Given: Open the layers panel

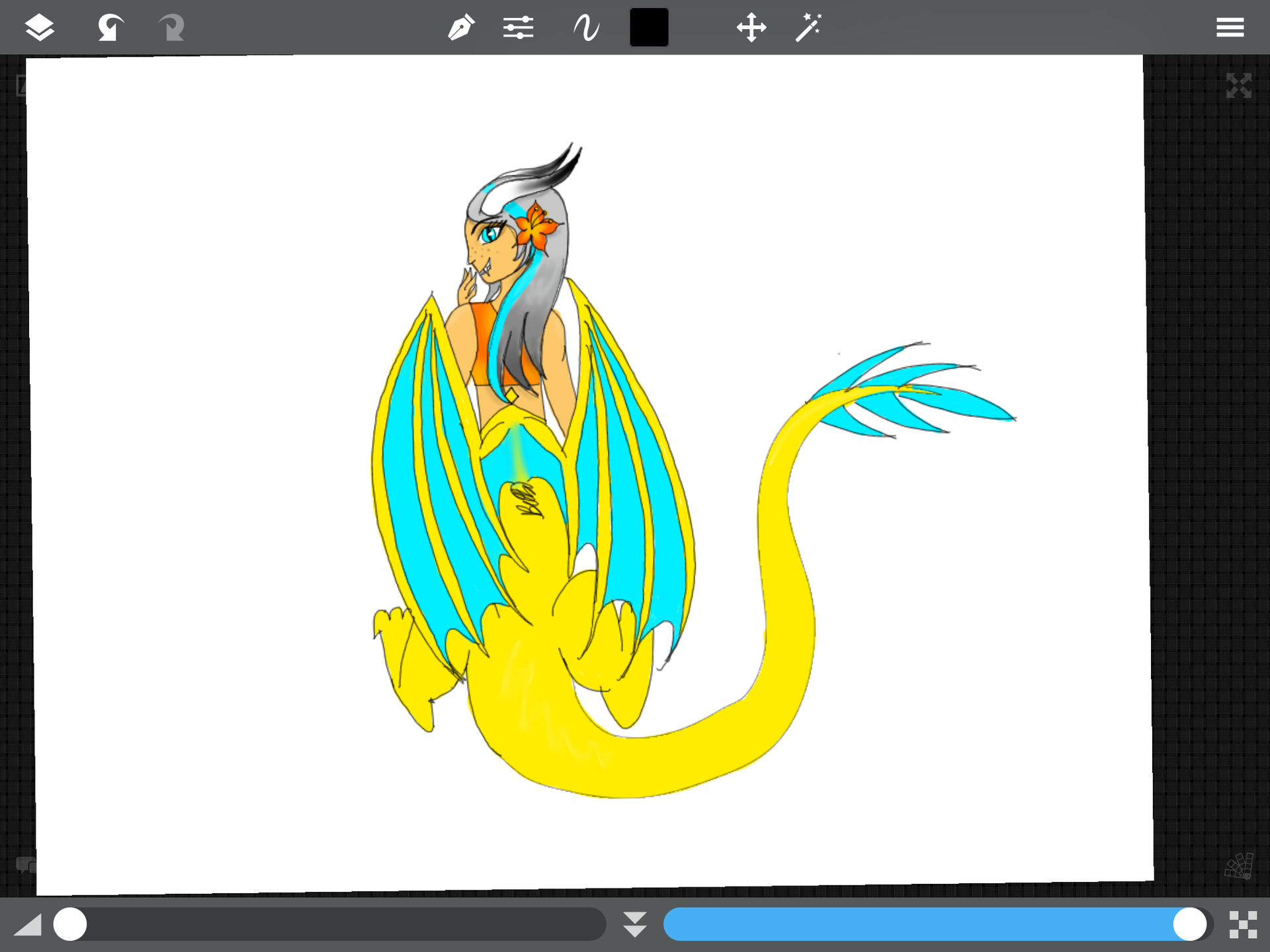Looking at the screenshot, I should point(40,28).
